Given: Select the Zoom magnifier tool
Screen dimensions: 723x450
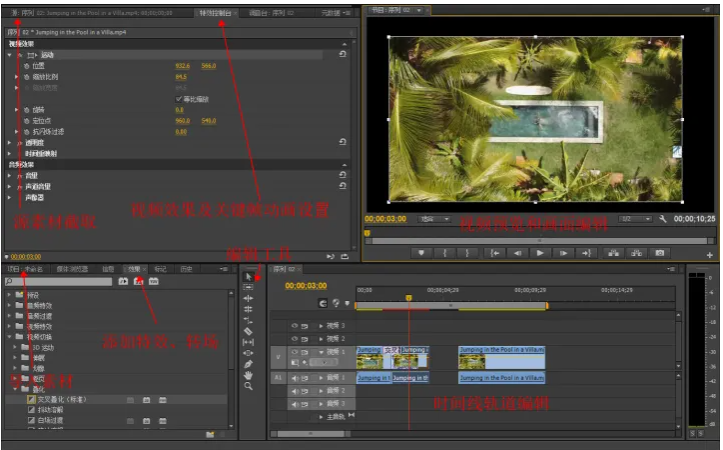Looking at the screenshot, I should [x=248, y=386].
